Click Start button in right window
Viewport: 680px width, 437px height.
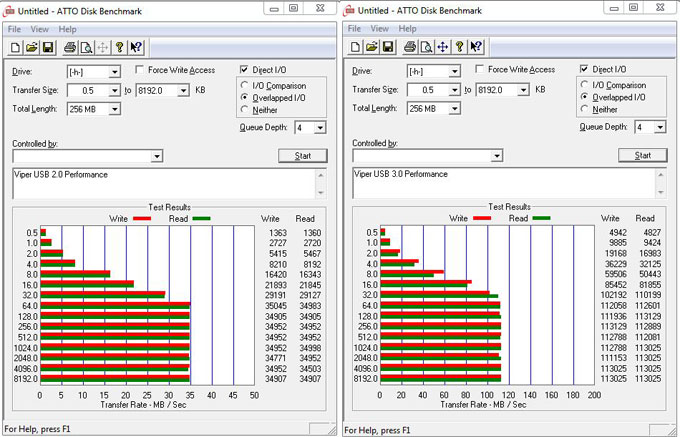pyautogui.click(x=643, y=156)
